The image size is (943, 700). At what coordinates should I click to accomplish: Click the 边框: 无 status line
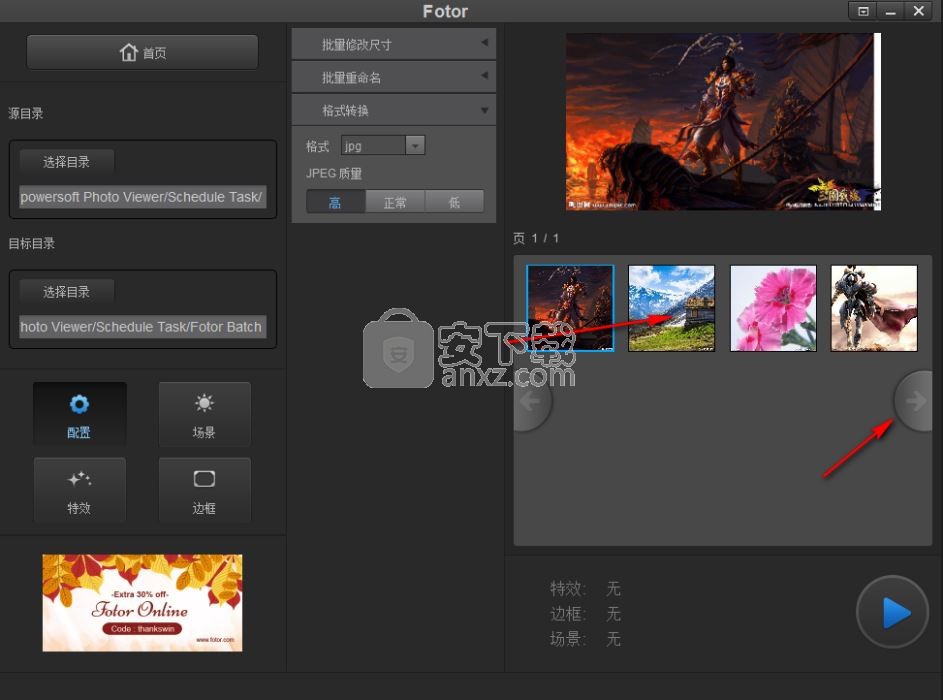585,613
